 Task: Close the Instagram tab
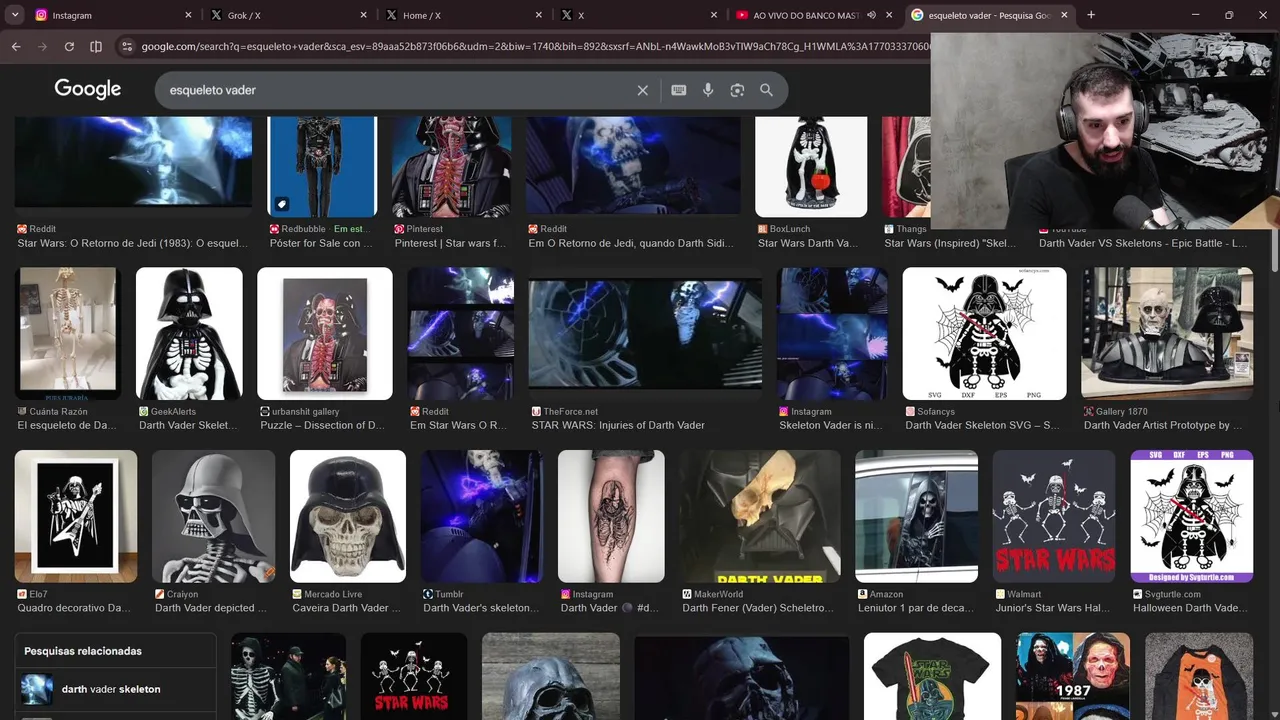click(188, 15)
